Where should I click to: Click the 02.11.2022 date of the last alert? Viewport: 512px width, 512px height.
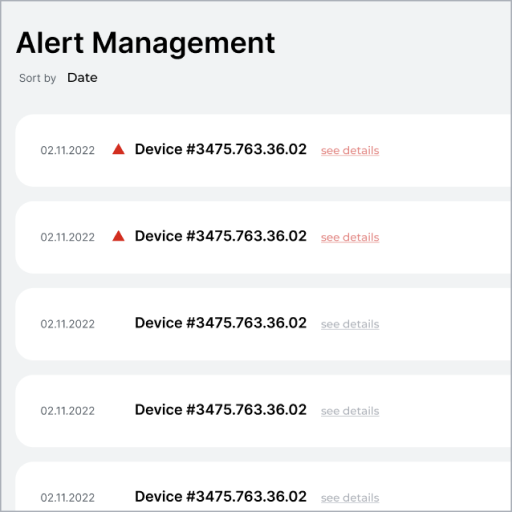[x=68, y=498]
